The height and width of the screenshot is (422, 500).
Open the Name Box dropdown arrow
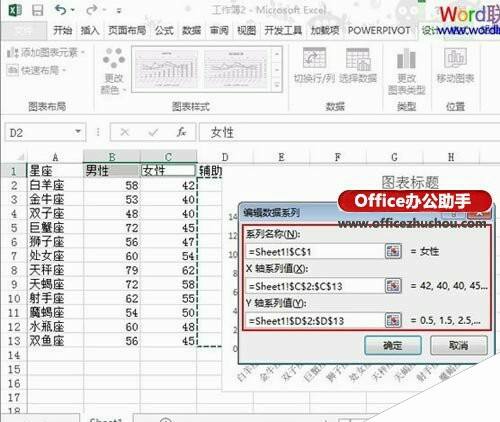tap(78, 132)
